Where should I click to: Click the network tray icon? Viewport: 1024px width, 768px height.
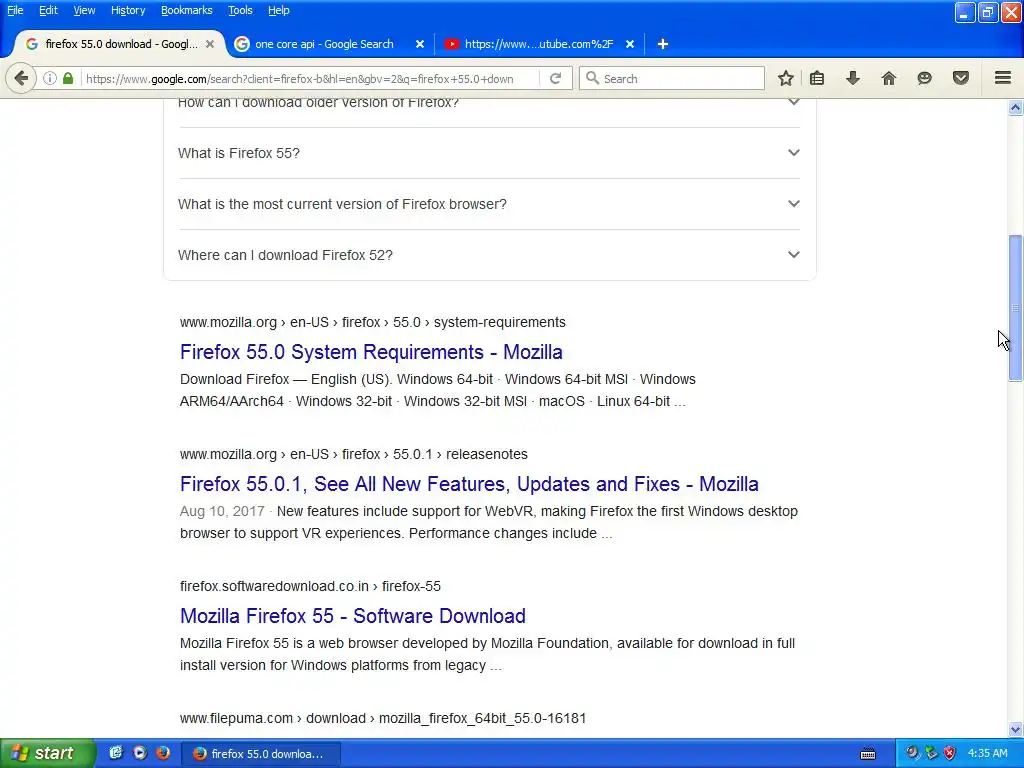[931, 753]
